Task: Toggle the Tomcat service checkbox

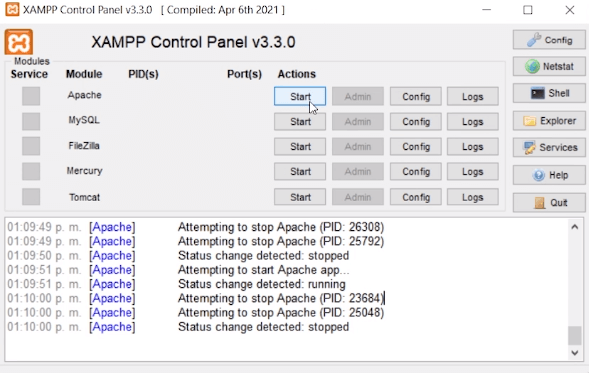Action: pyautogui.click(x=31, y=197)
